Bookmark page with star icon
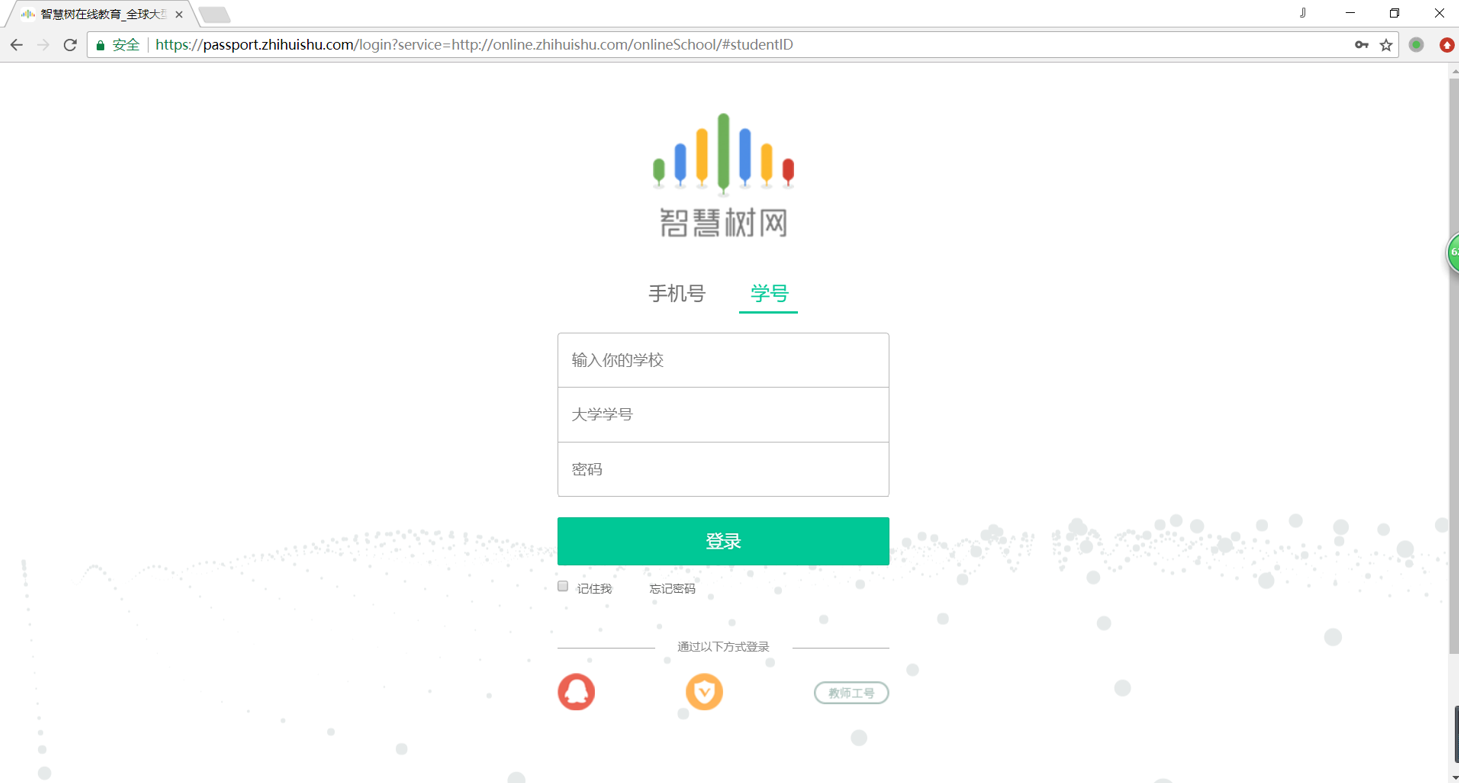This screenshot has height=783, width=1459. [1386, 45]
